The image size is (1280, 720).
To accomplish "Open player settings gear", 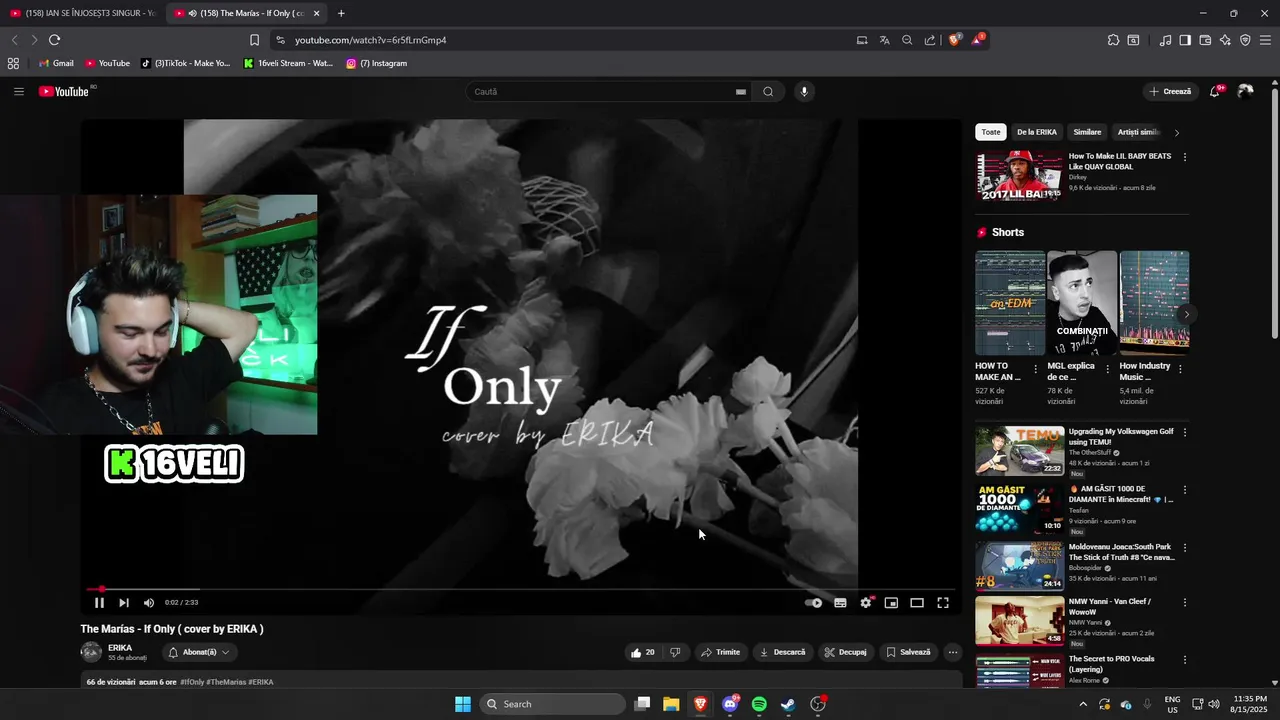I will [x=866, y=603].
